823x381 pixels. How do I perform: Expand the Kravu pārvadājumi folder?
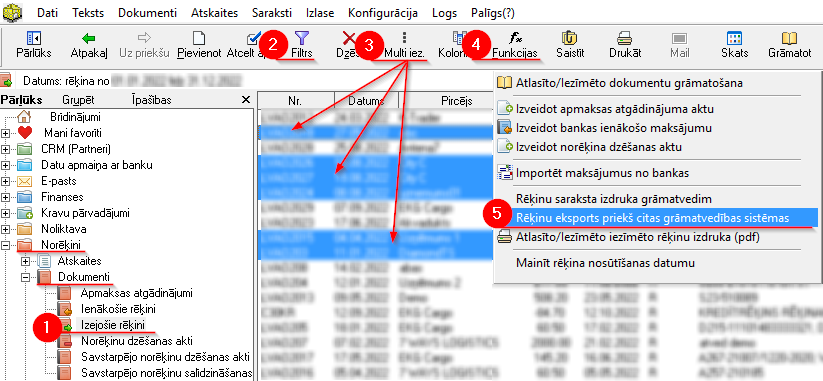pos(5,214)
